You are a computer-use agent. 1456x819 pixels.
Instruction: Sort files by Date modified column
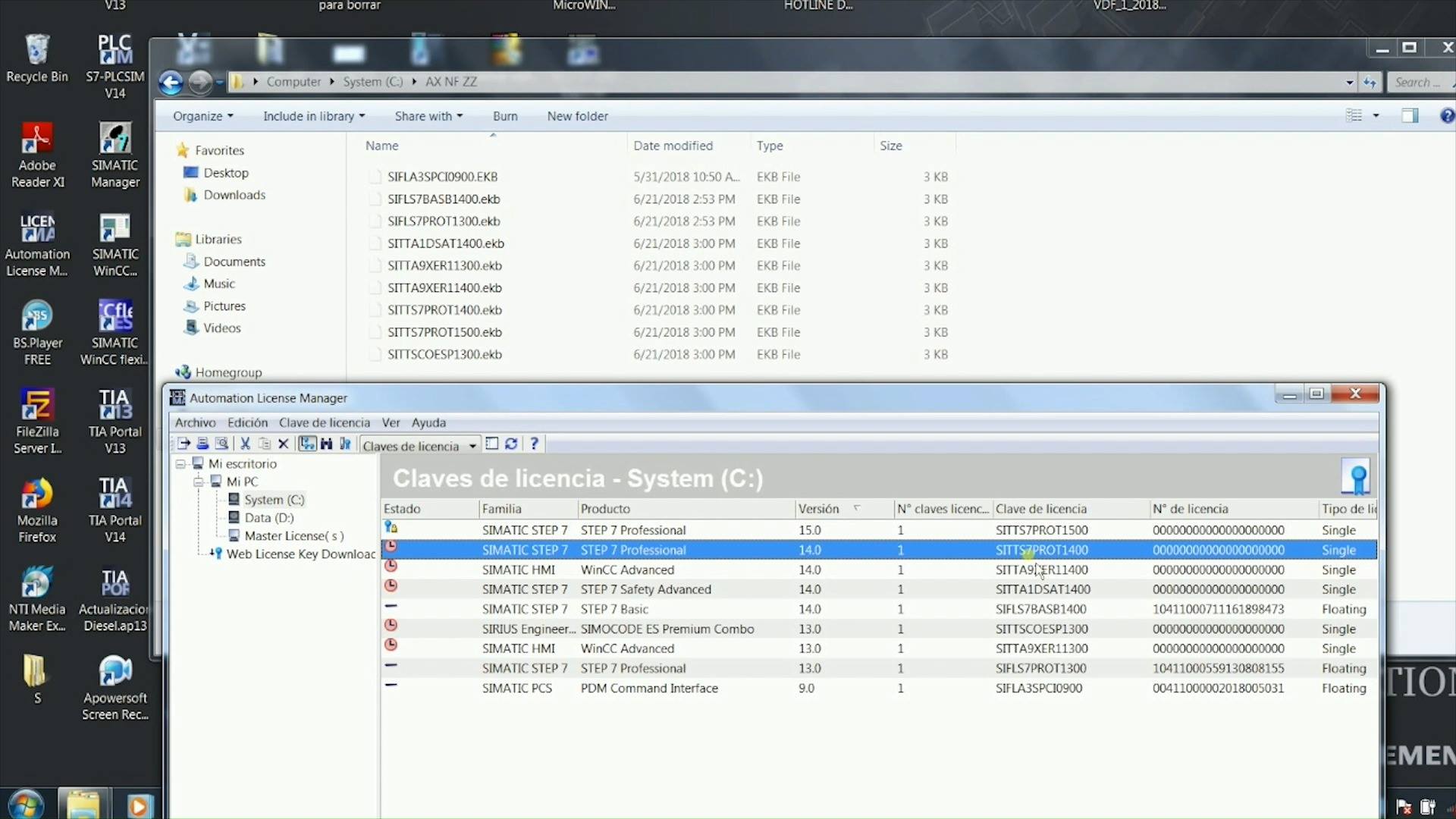click(689, 146)
